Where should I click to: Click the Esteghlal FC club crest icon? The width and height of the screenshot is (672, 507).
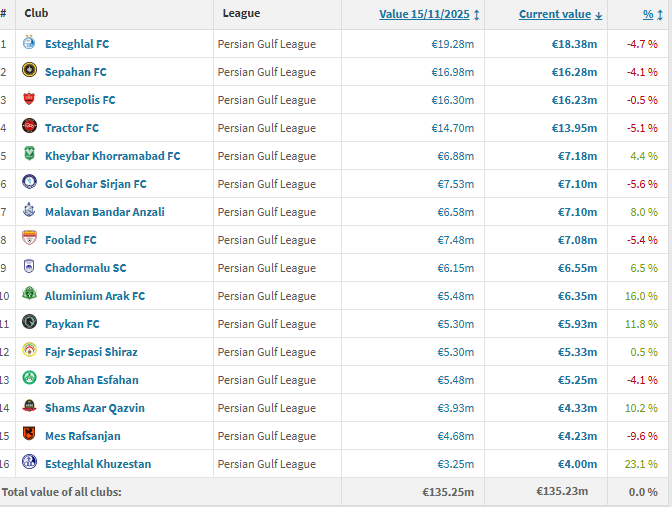29,44
